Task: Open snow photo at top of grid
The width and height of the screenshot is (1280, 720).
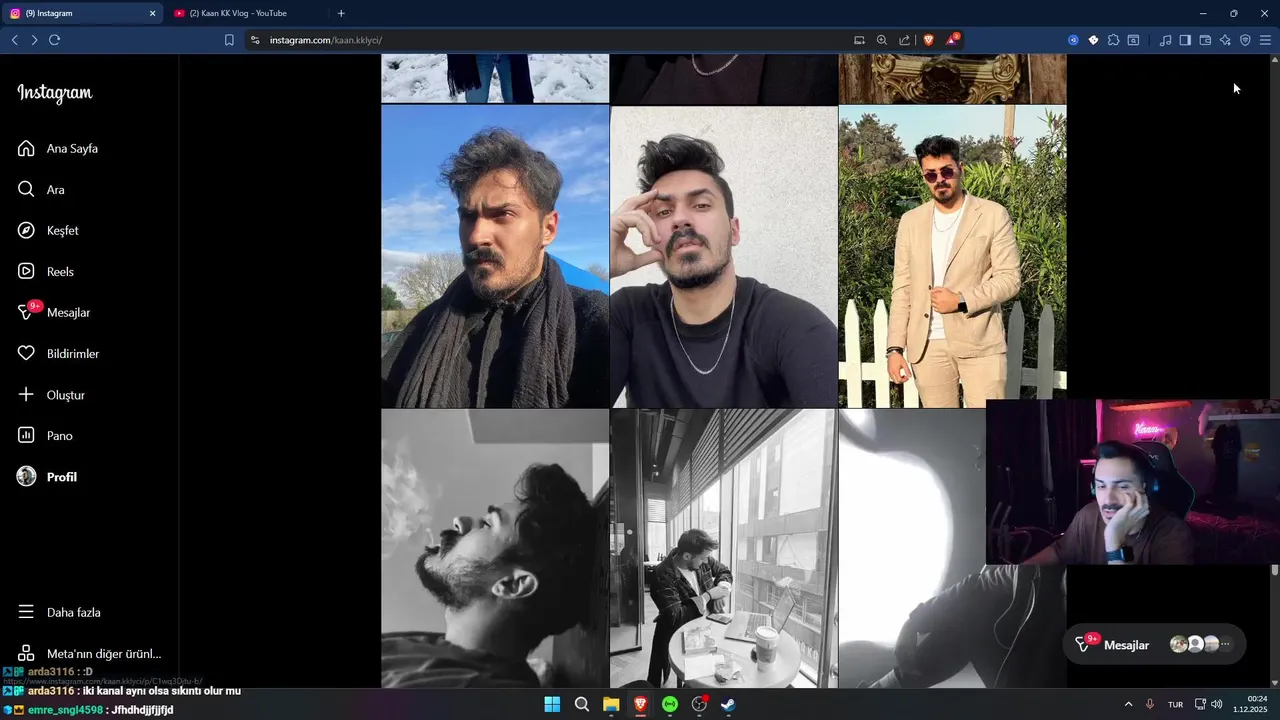Action: tap(495, 78)
